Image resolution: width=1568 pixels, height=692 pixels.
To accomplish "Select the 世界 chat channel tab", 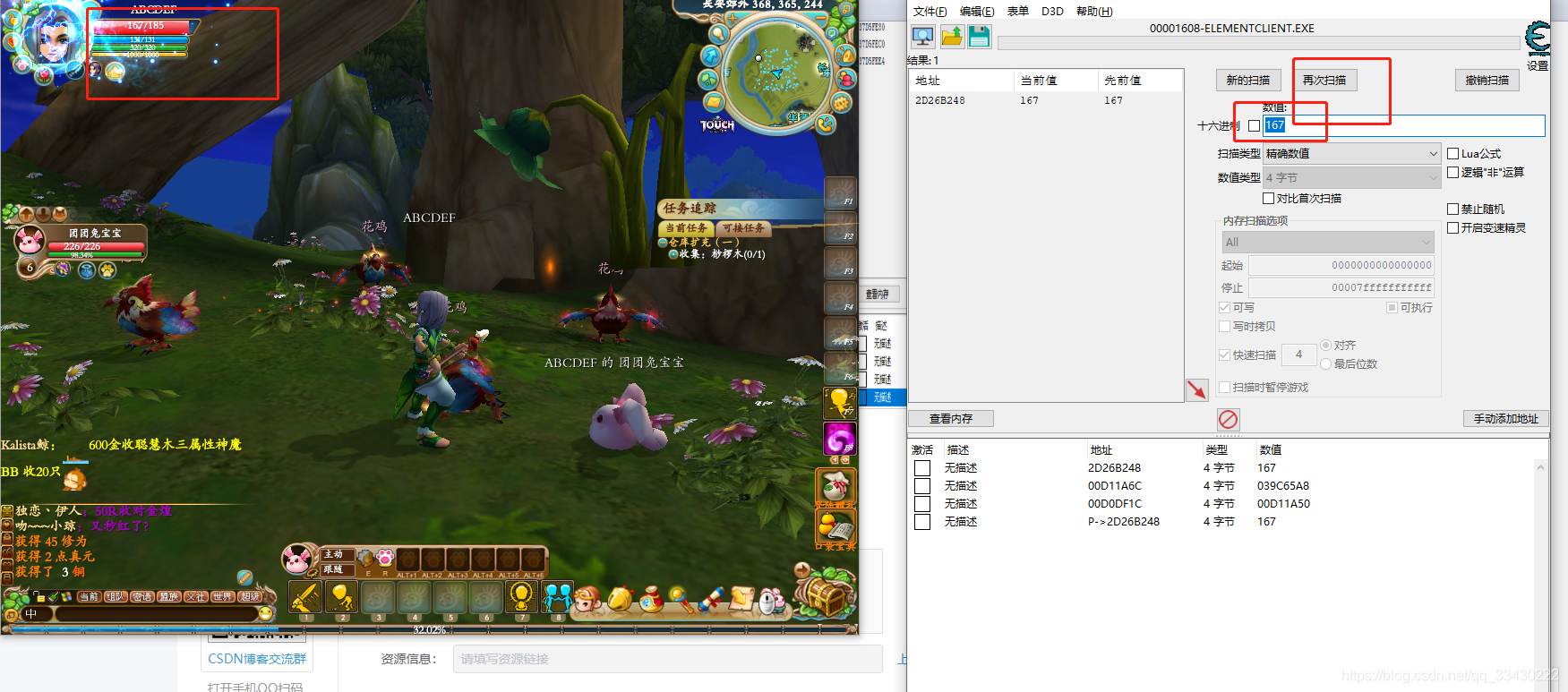I will [x=222, y=596].
